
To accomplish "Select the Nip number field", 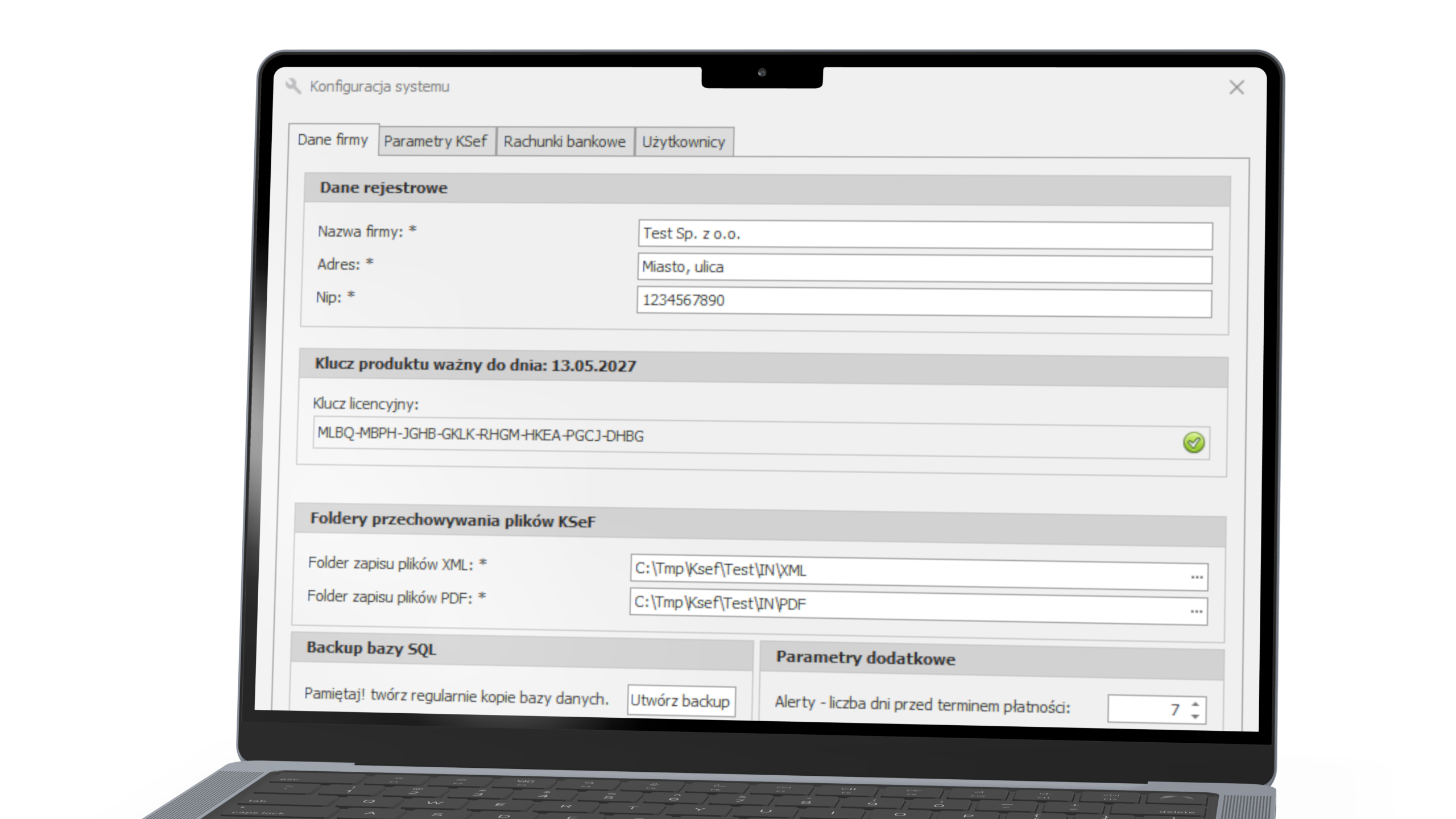I will coord(924,302).
